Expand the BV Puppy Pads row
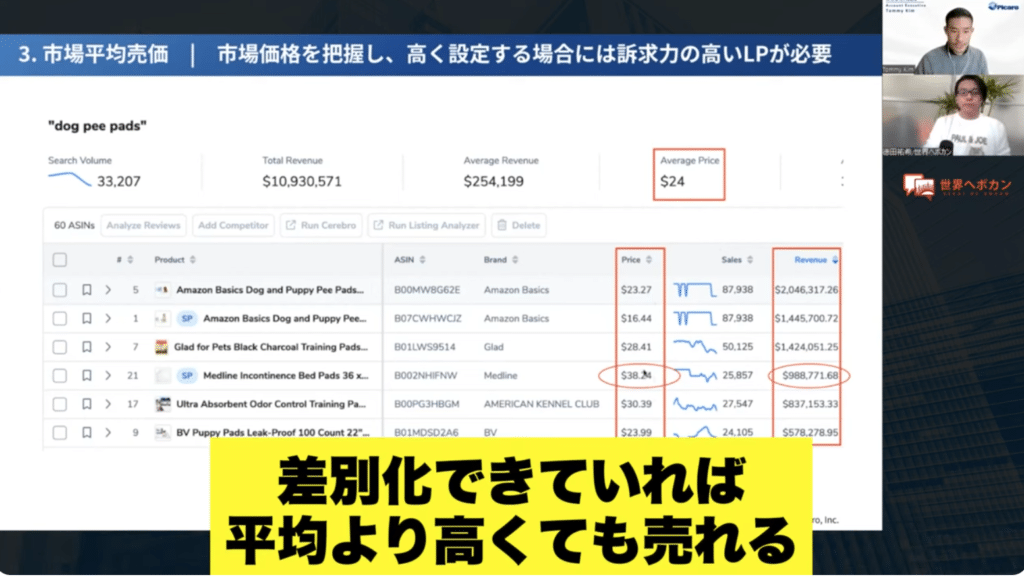Screen dimensions: 1024x579 click(x=108, y=433)
